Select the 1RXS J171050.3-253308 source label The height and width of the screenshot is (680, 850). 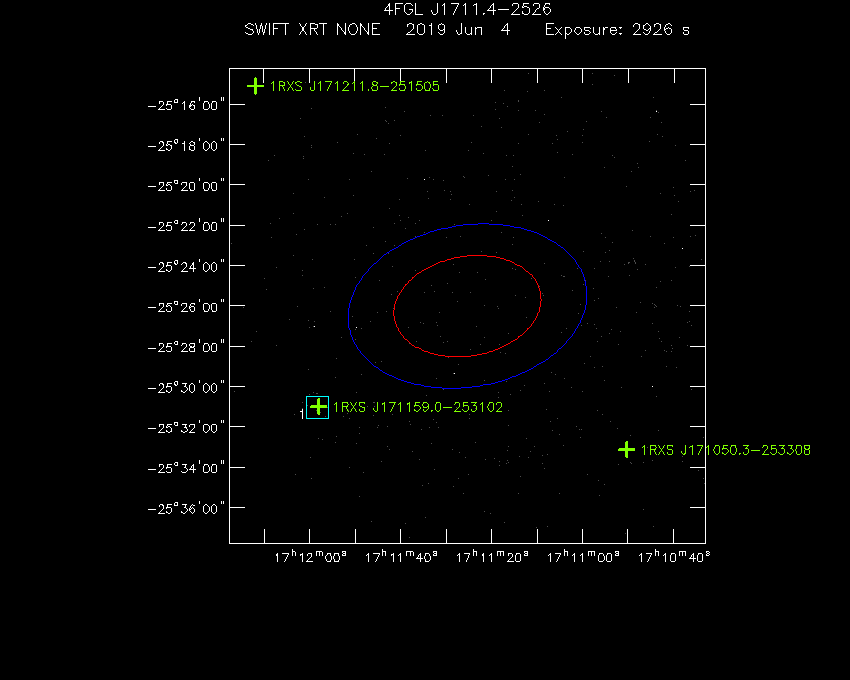click(726, 450)
